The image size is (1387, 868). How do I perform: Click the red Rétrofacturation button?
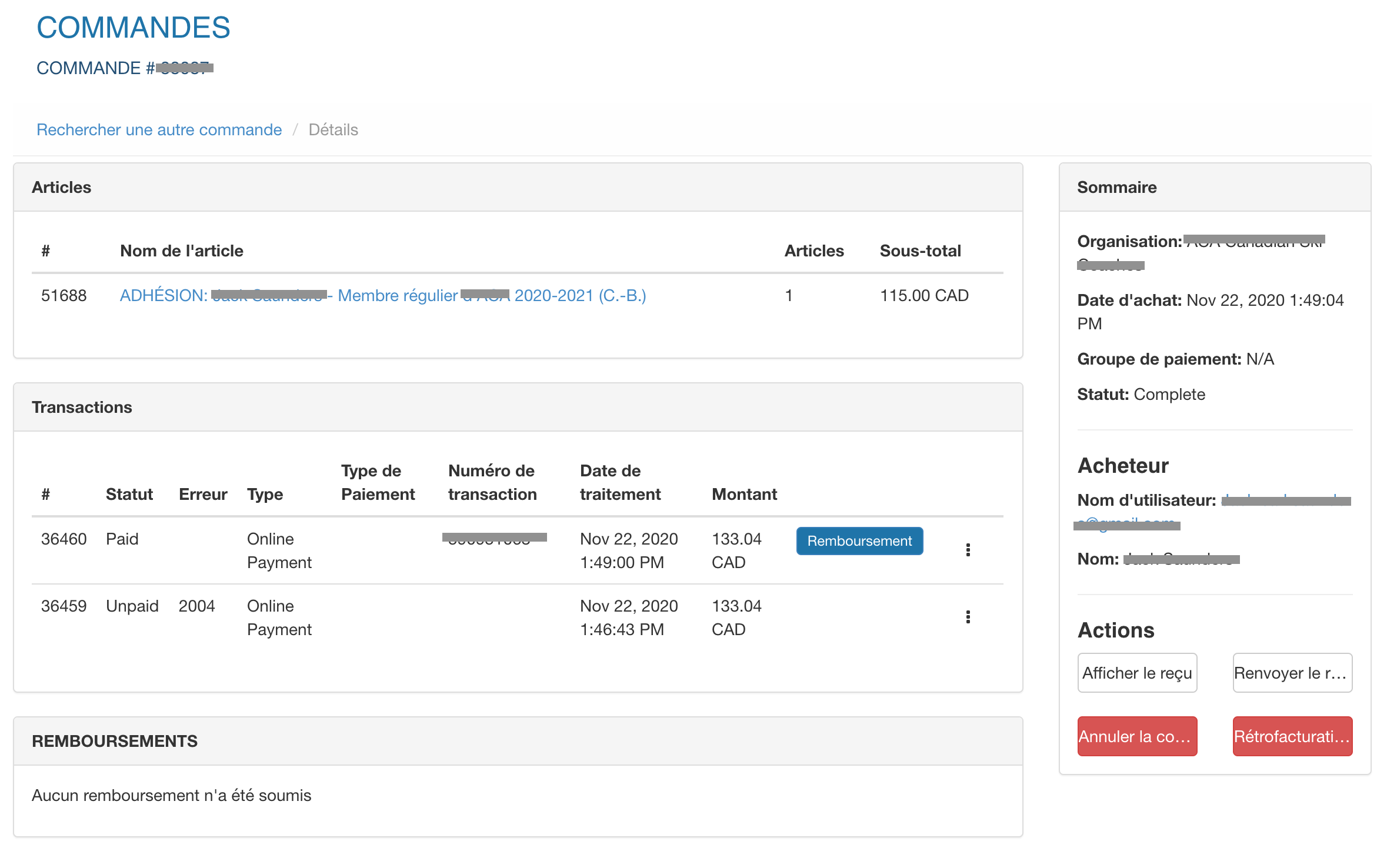pyautogui.click(x=1292, y=736)
